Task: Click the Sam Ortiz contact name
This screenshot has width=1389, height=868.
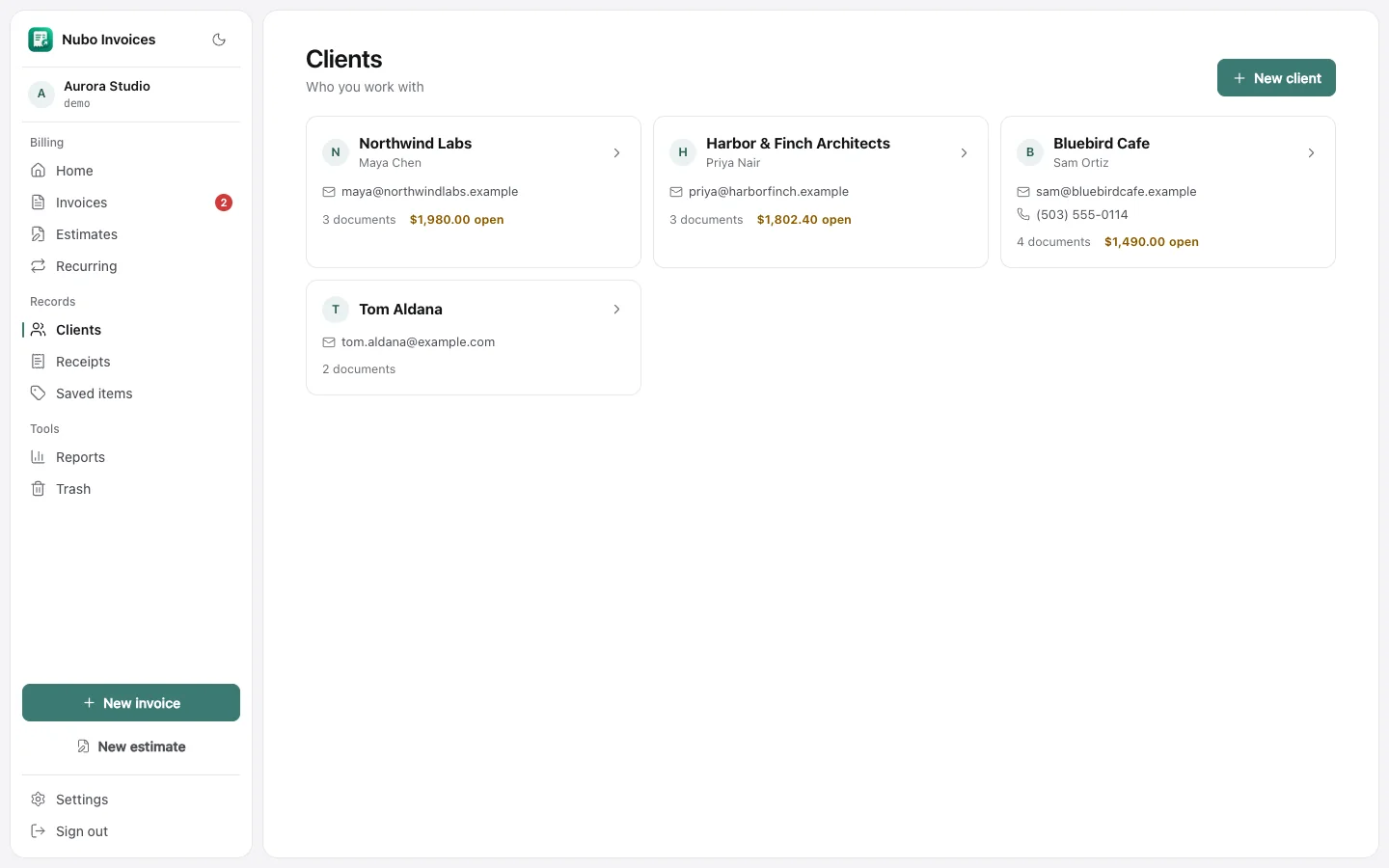Action: click(1081, 163)
